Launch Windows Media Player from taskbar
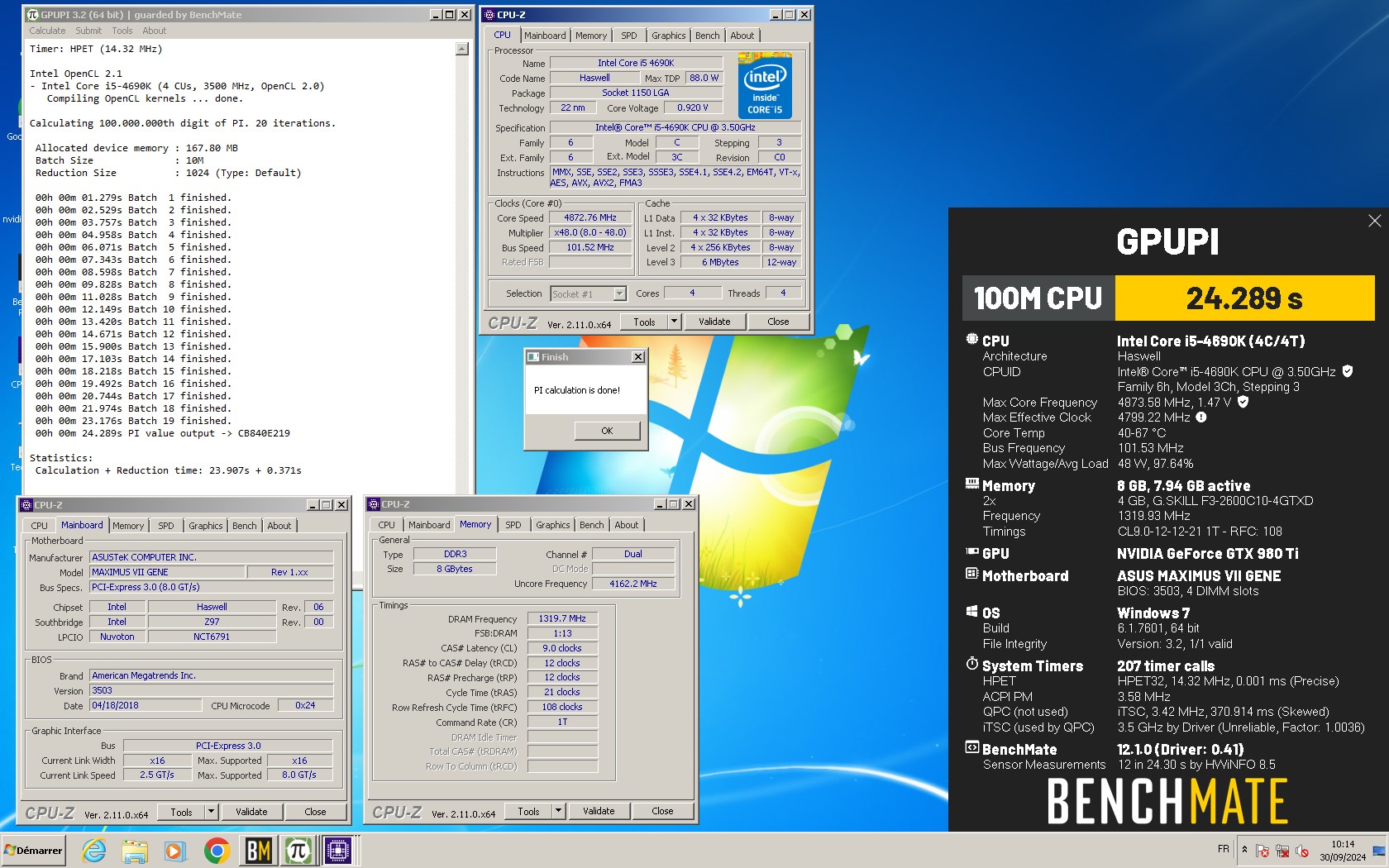Image resolution: width=1389 pixels, height=868 pixels. tap(174, 850)
